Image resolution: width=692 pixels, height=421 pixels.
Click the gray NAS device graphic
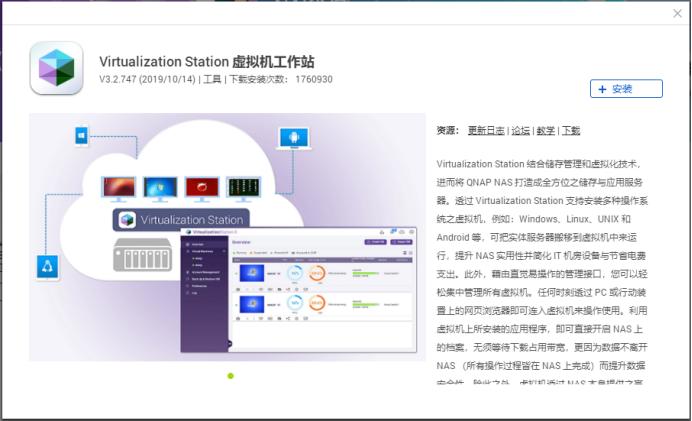click(x=145, y=257)
